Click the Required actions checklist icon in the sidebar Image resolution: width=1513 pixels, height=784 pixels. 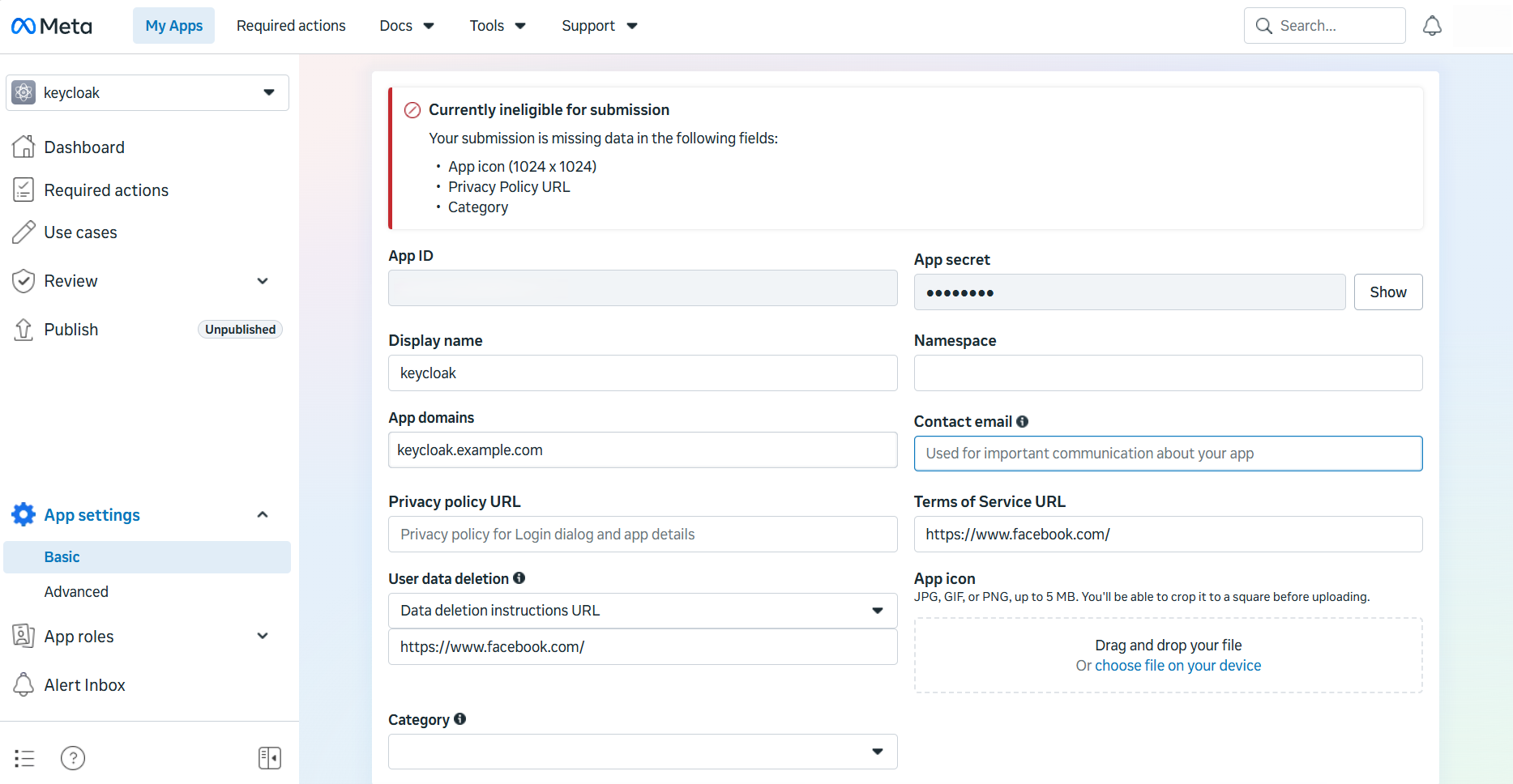click(24, 190)
